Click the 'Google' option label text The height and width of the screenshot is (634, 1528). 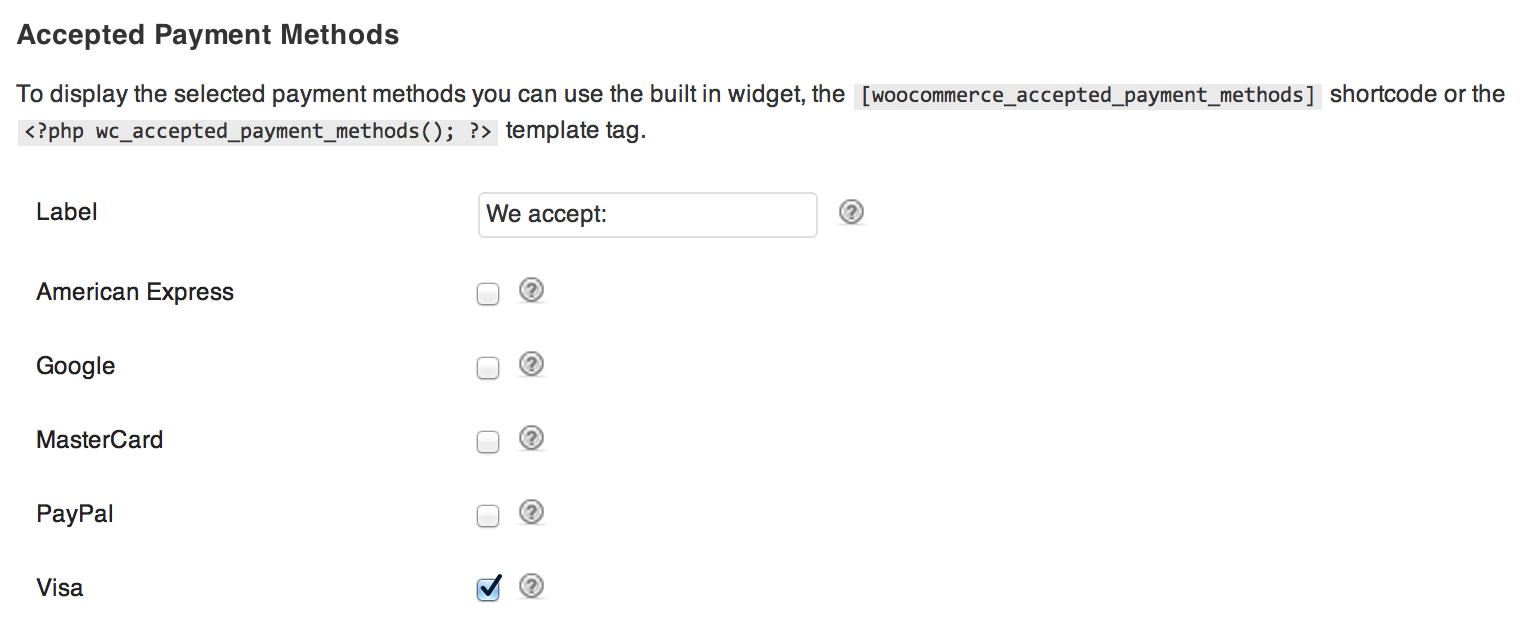click(76, 367)
